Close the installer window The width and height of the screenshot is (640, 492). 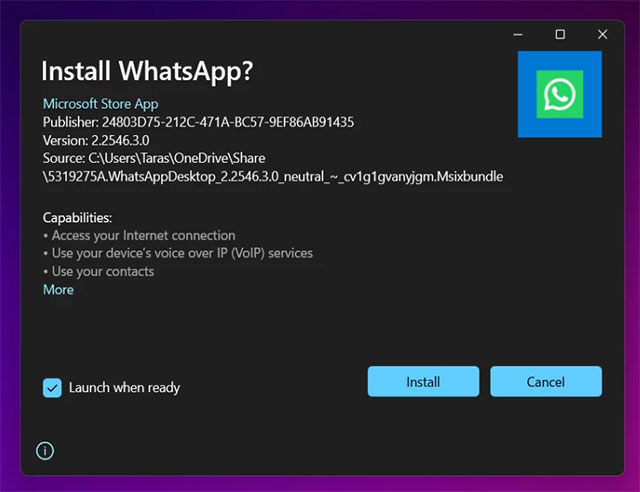[602, 34]
